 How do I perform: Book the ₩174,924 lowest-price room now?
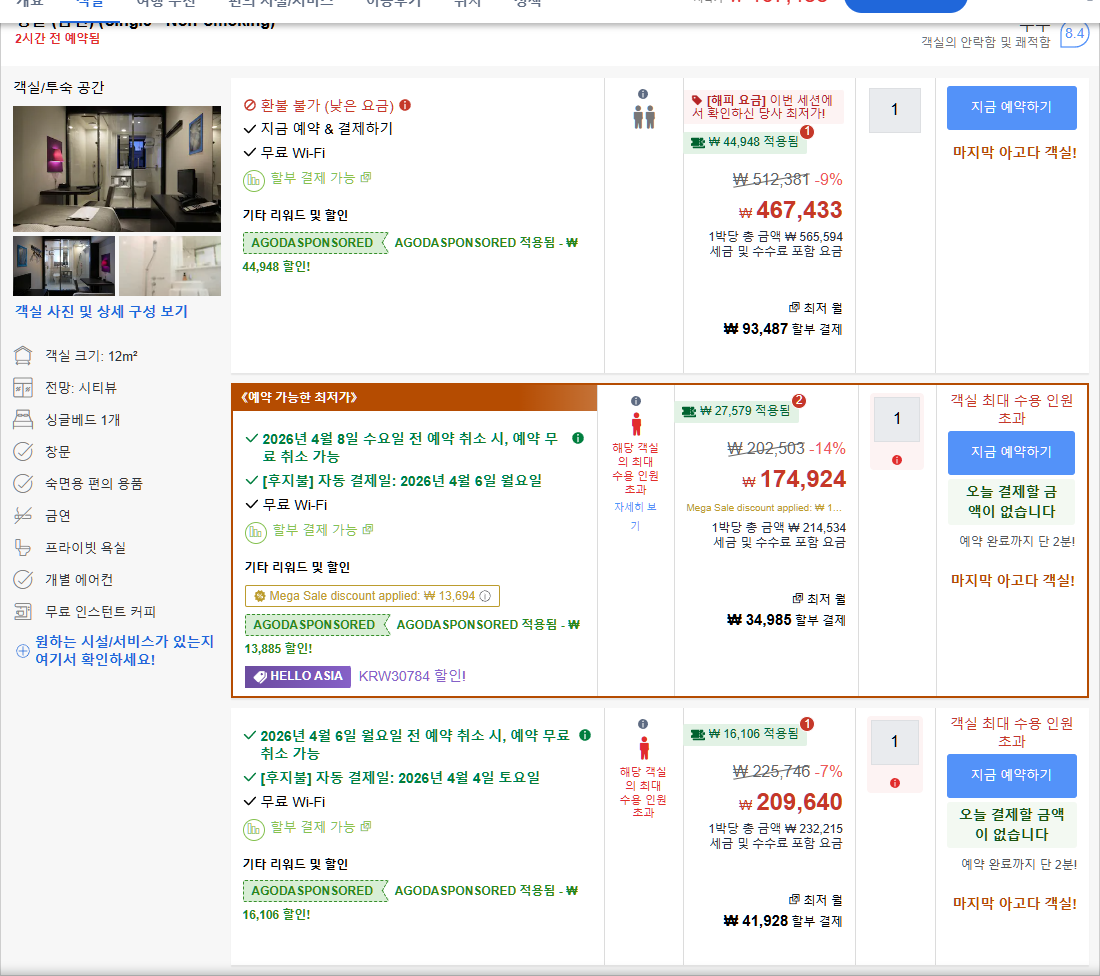click(1011, 453)
